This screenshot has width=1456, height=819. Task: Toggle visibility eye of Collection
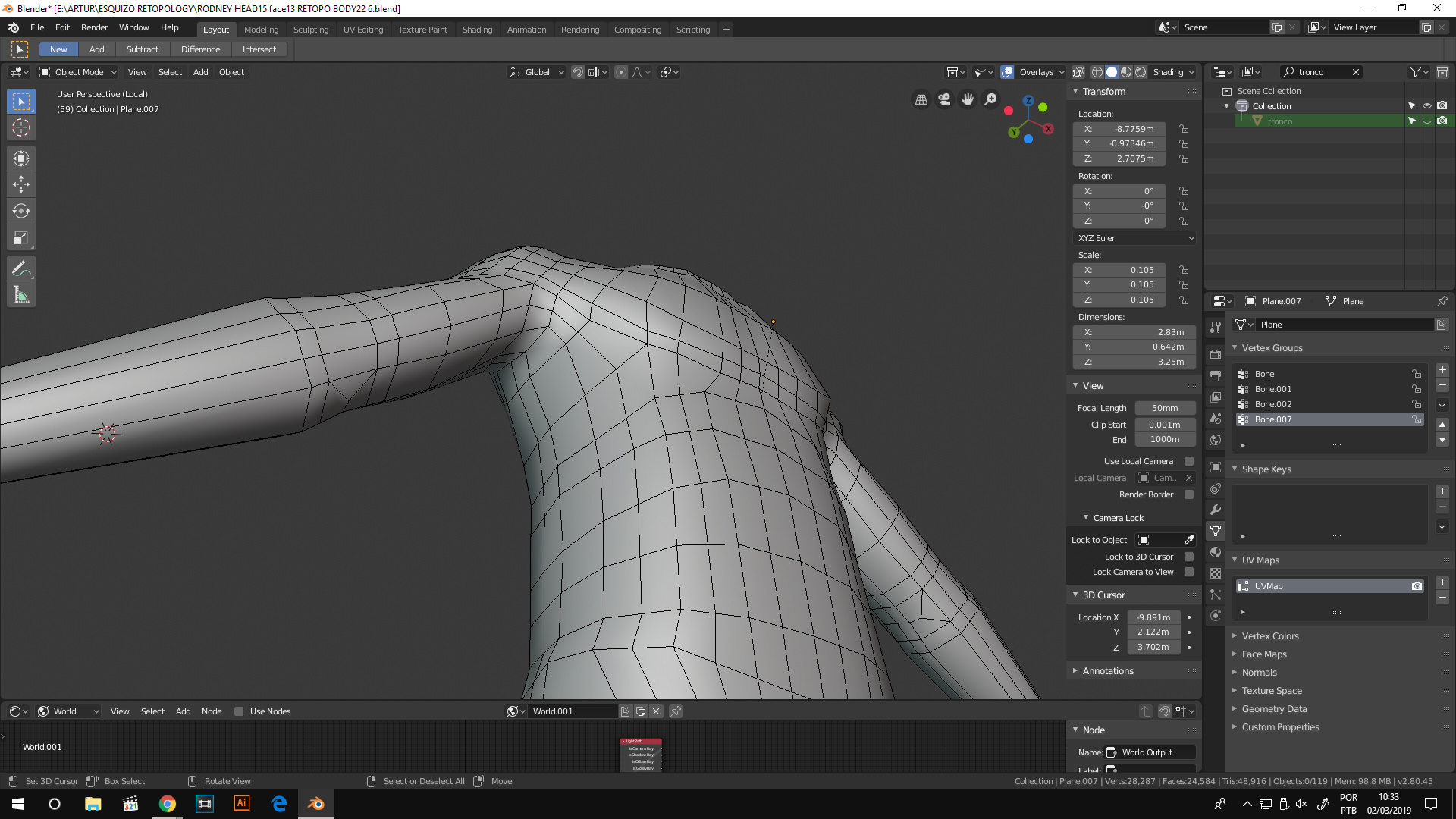[x=1426, y=106]
